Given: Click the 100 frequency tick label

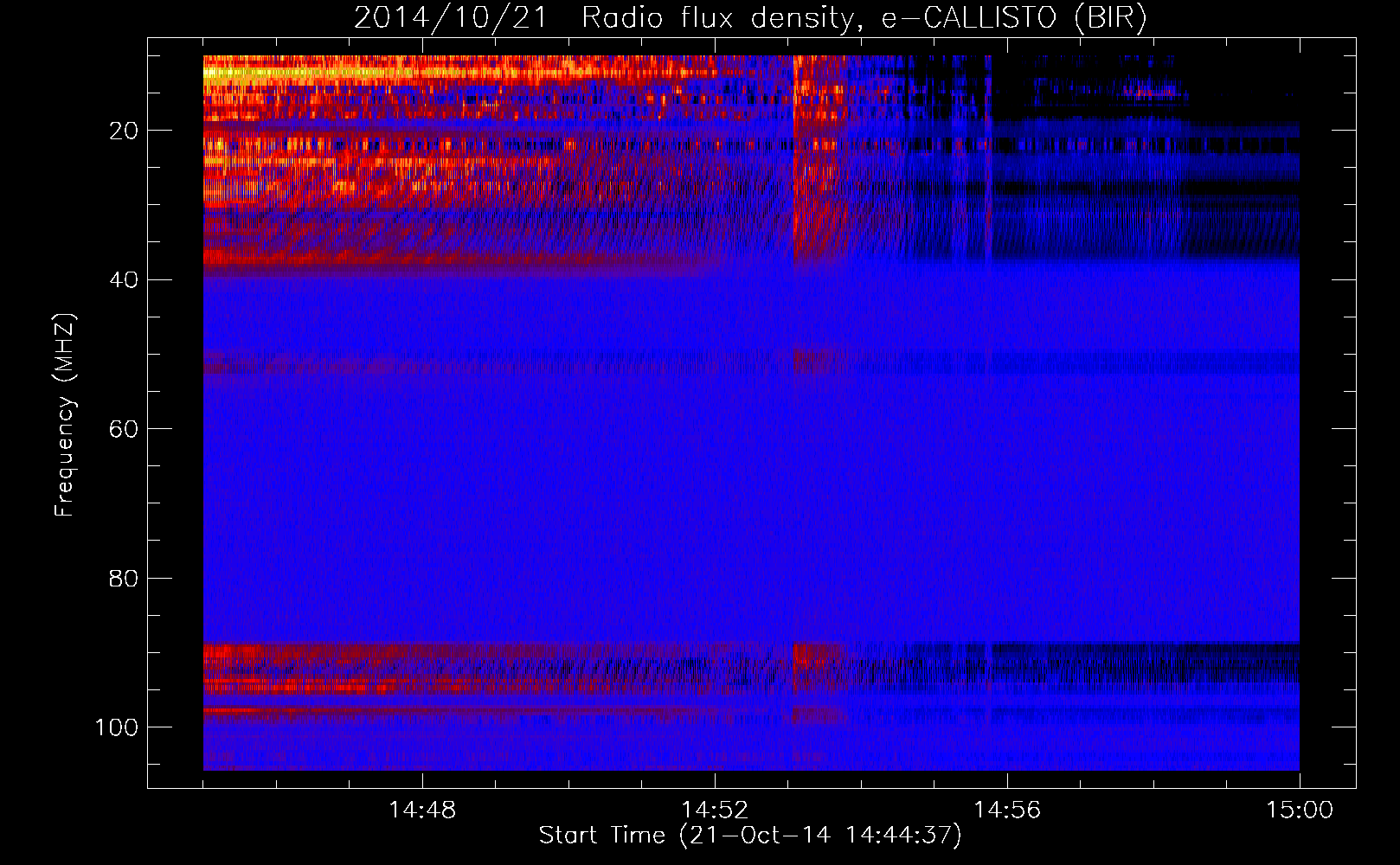Looking at the screenshot, I should point(116,727).
